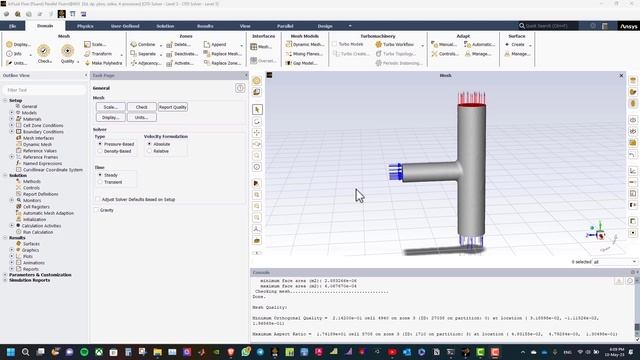Expand Materials in the outline tree
The height and width of the screenshot is (360, 640).
12,119
